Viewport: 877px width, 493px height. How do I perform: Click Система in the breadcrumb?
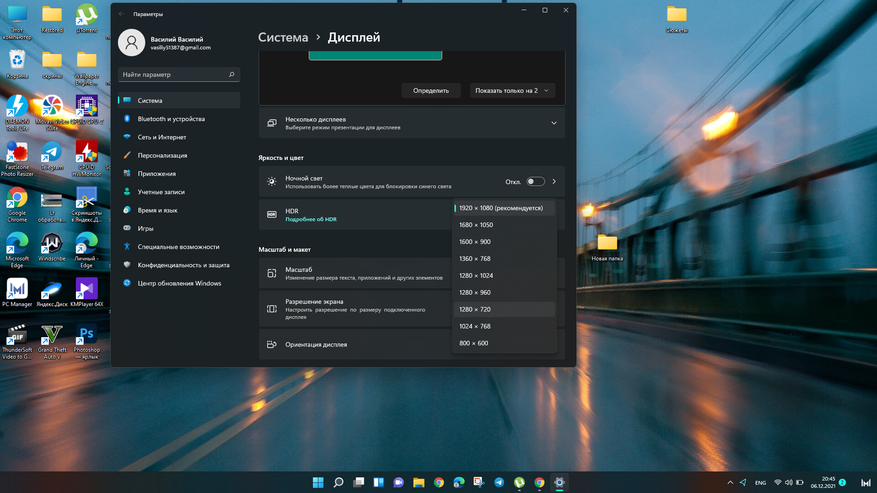[x=283, y=37]
